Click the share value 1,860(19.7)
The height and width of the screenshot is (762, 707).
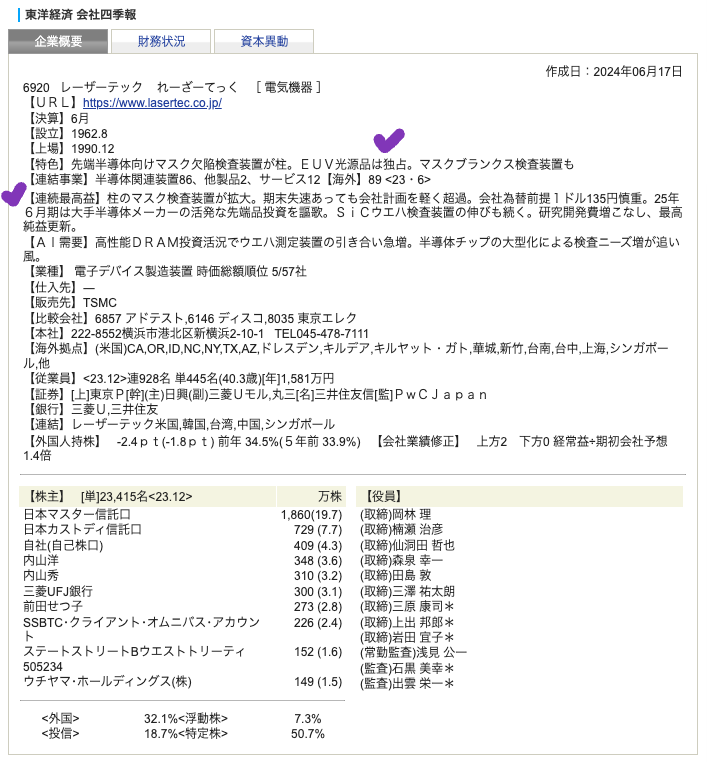point(311,514)
